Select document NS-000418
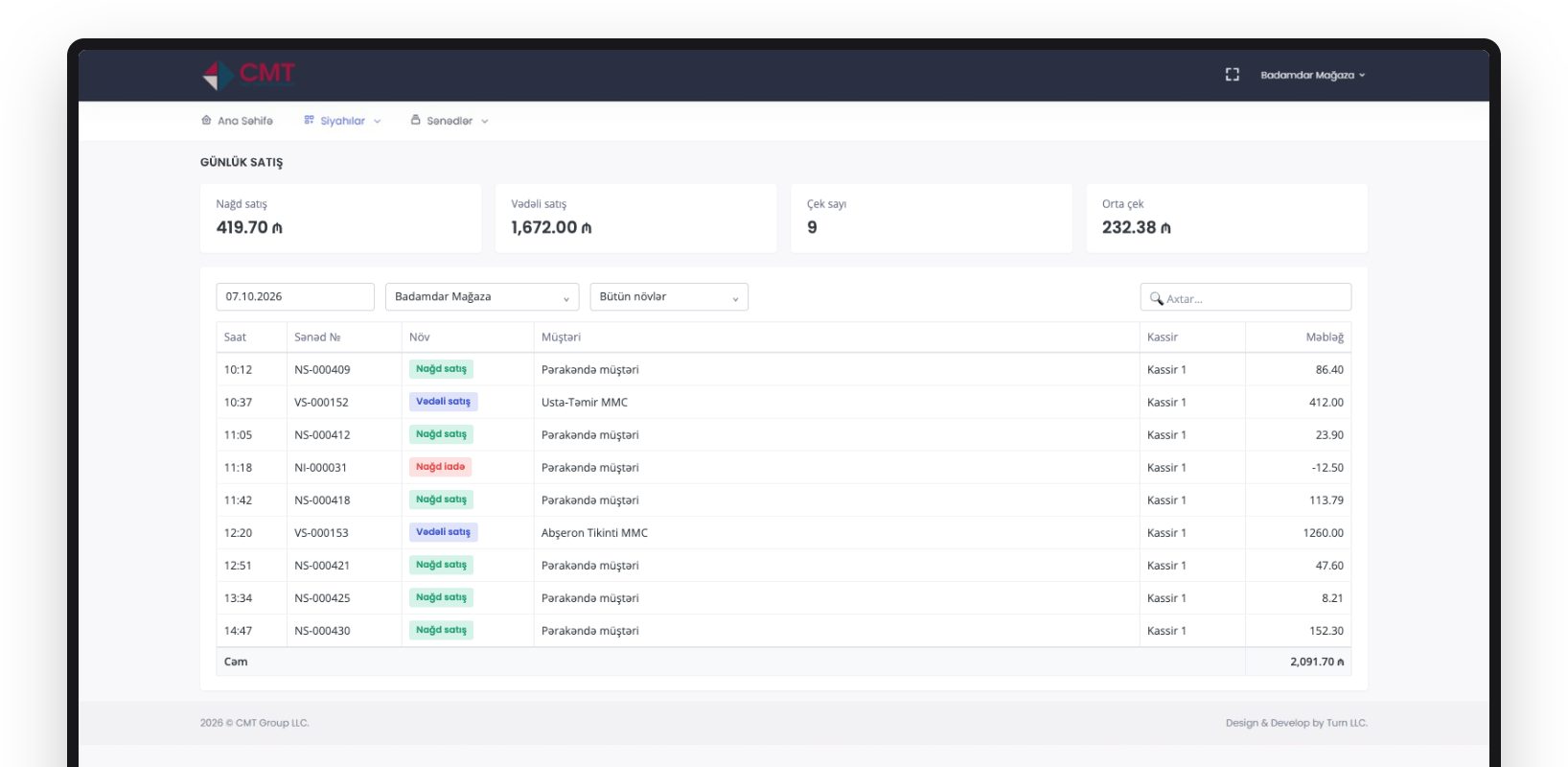The image size is (1568, 767). pos(322,500)
